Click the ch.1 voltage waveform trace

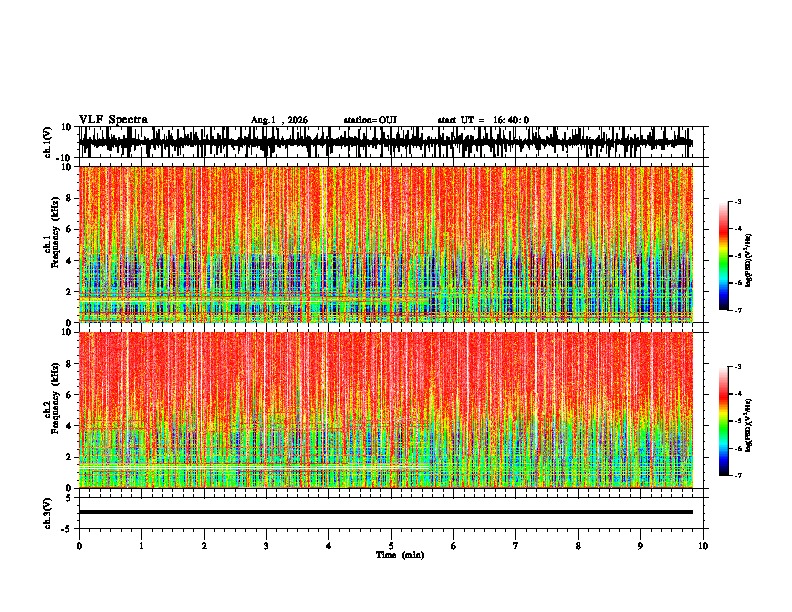pos(386,142)
